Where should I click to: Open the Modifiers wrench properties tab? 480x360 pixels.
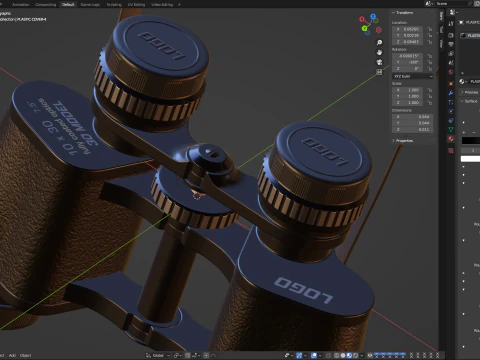451,93
